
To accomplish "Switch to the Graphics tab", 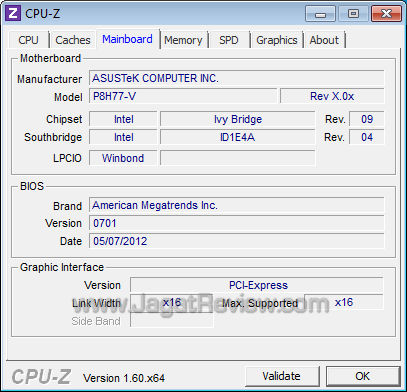I will tap(277, 40).
